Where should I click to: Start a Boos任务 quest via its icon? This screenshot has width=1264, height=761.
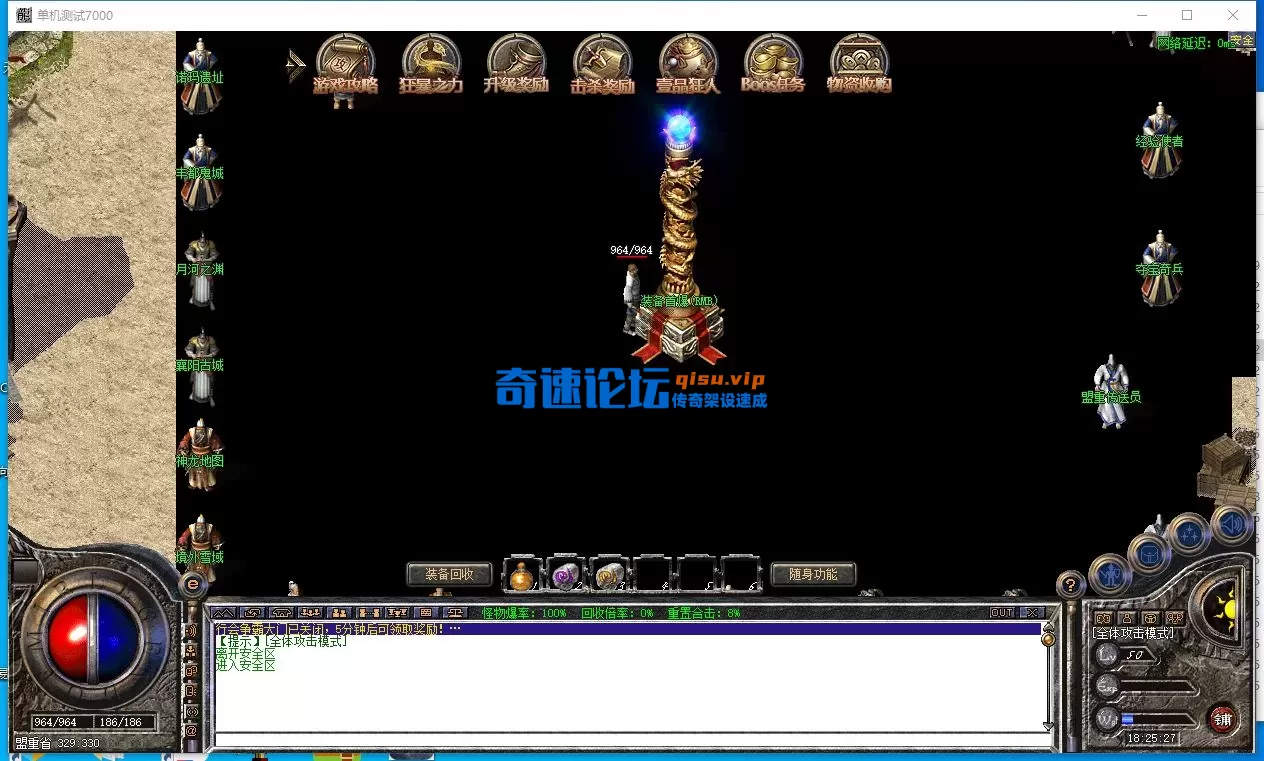click(x=773, y=60)
